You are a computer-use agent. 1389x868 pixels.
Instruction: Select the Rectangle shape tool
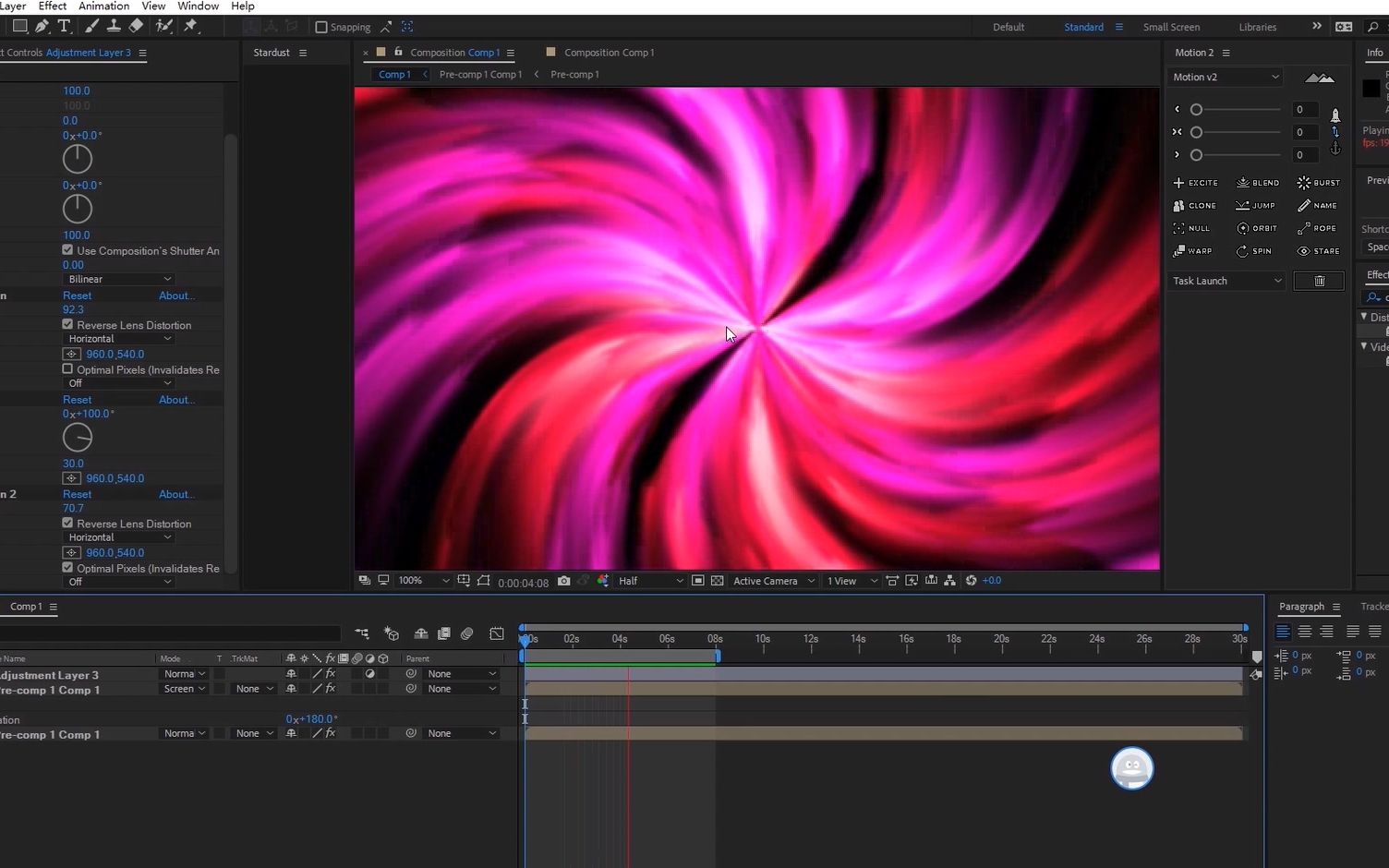coord(19,26)
